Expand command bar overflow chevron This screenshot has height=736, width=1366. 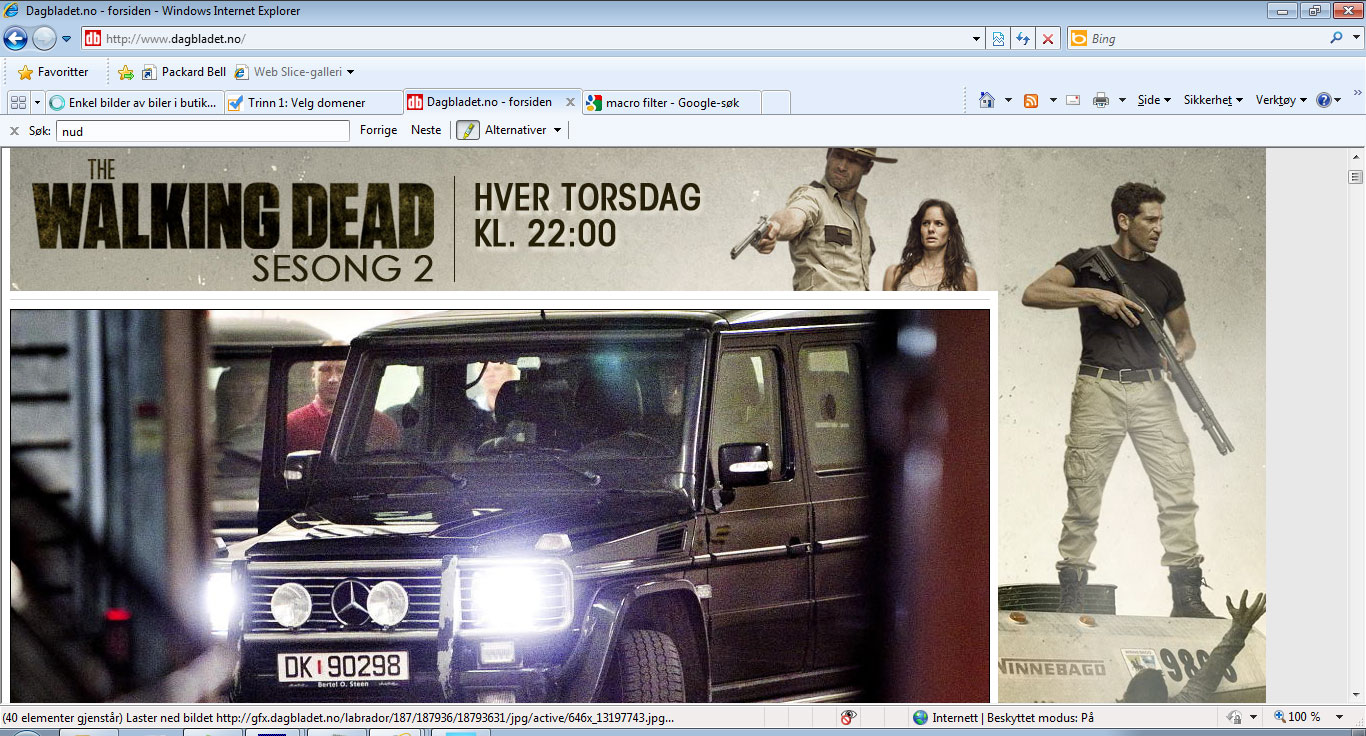point(1357,93)
